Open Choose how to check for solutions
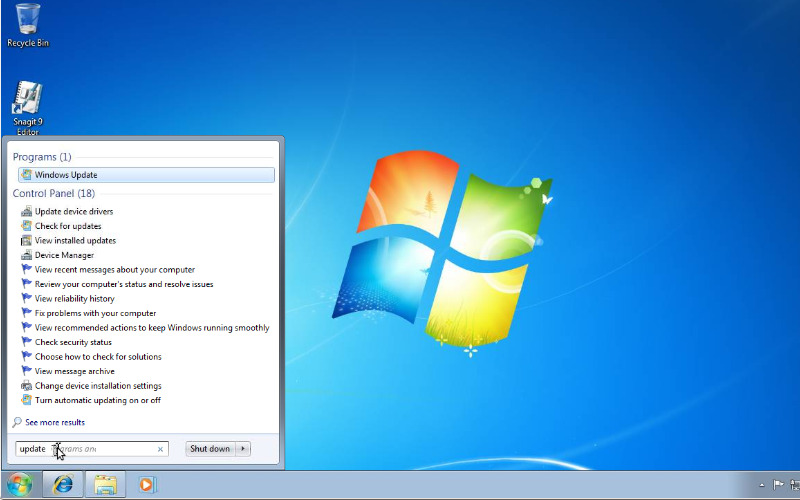The height and width of the screenshot is (500, 800). click(x=98, y=357)
